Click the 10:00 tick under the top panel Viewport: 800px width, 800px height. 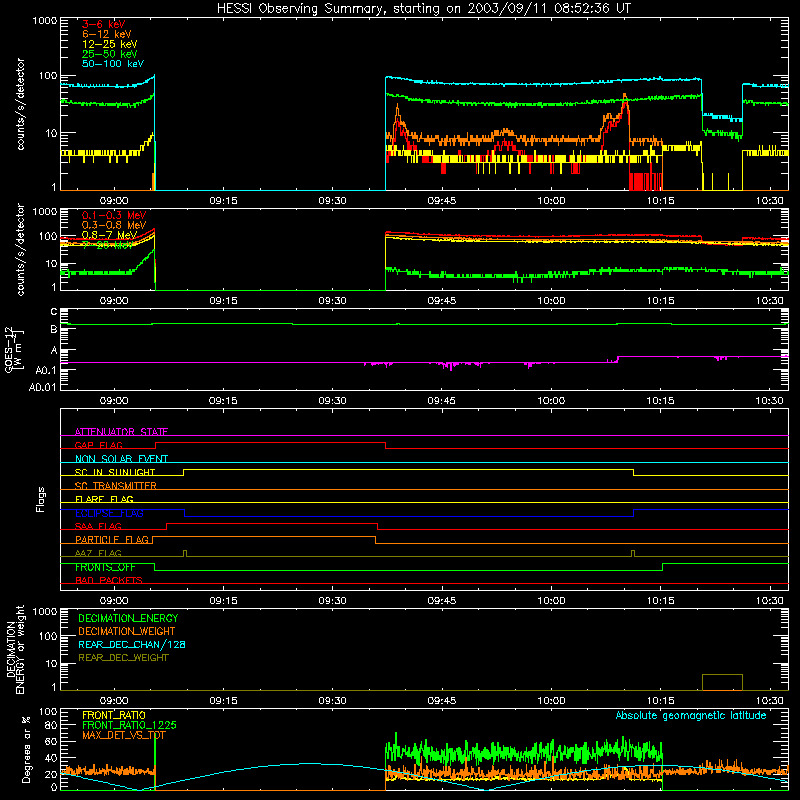[551, 201]
